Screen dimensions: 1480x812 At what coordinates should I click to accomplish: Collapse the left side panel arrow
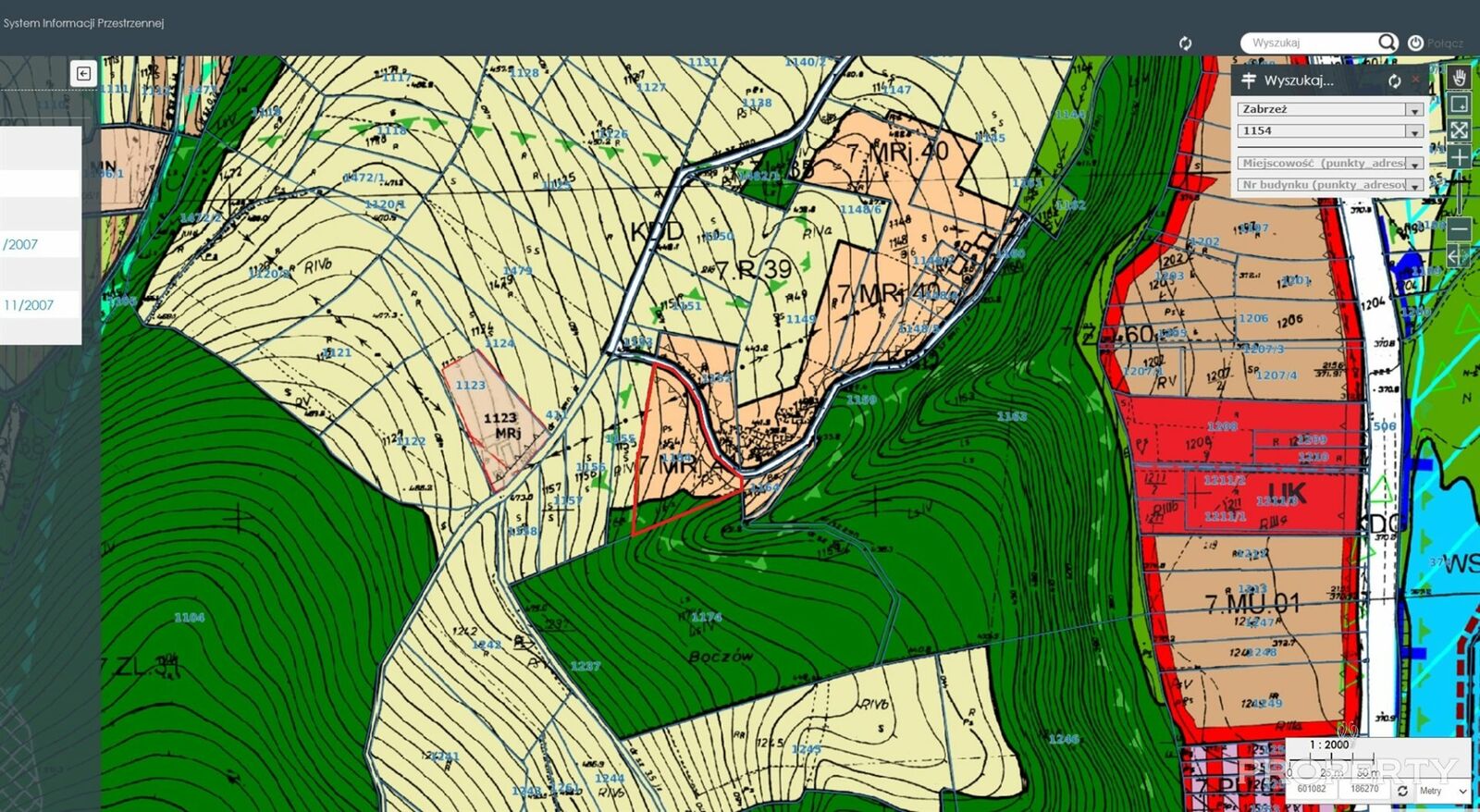(x=83, y=74)
